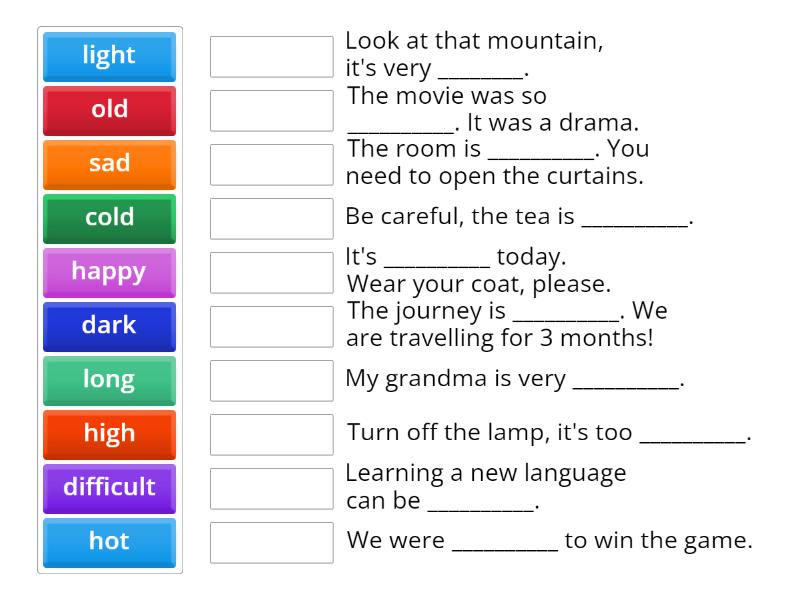
Task: Select the word tile "sad"
Action: 108,164
